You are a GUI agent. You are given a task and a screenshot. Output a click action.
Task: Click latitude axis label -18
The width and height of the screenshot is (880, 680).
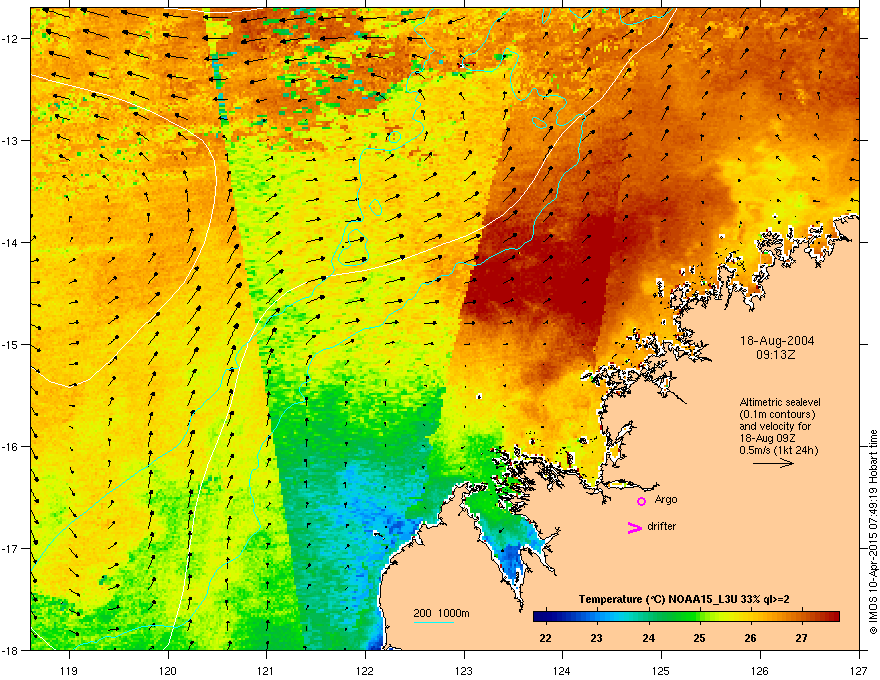pos(11,650)
